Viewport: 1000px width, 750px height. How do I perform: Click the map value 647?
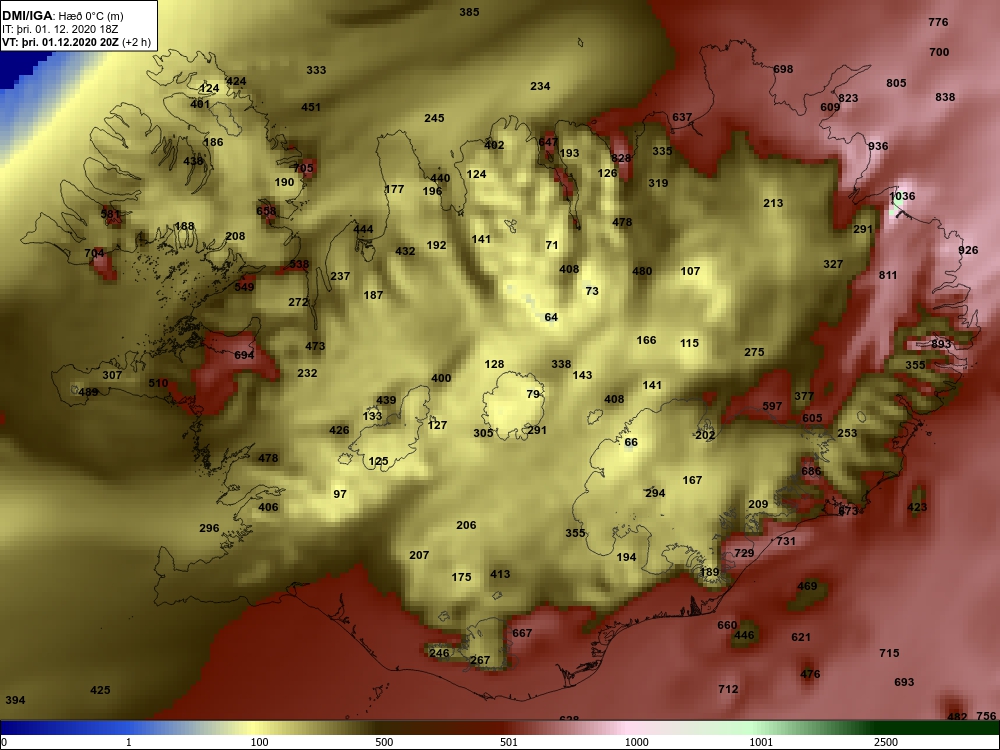548,142
